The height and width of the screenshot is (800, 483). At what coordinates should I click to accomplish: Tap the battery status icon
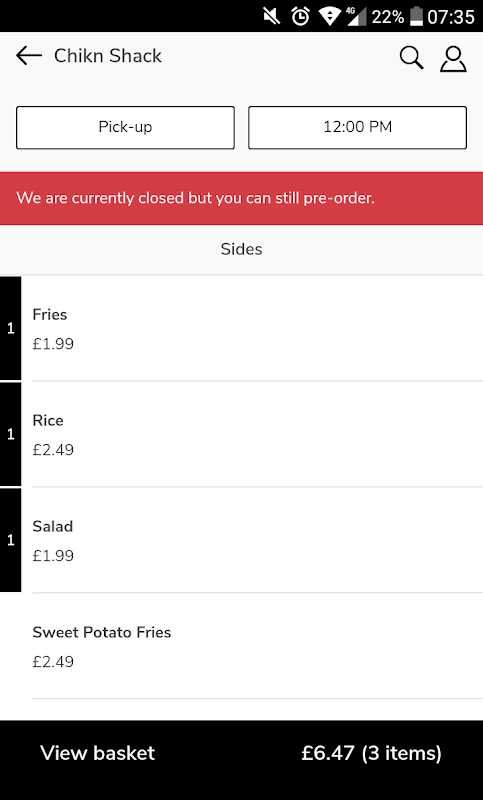point(417,17)
